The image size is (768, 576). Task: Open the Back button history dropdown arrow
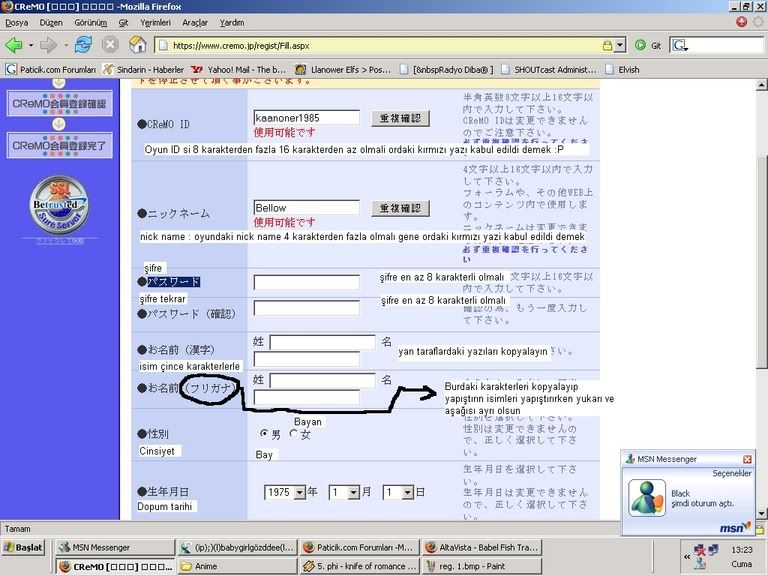[31, 46]
